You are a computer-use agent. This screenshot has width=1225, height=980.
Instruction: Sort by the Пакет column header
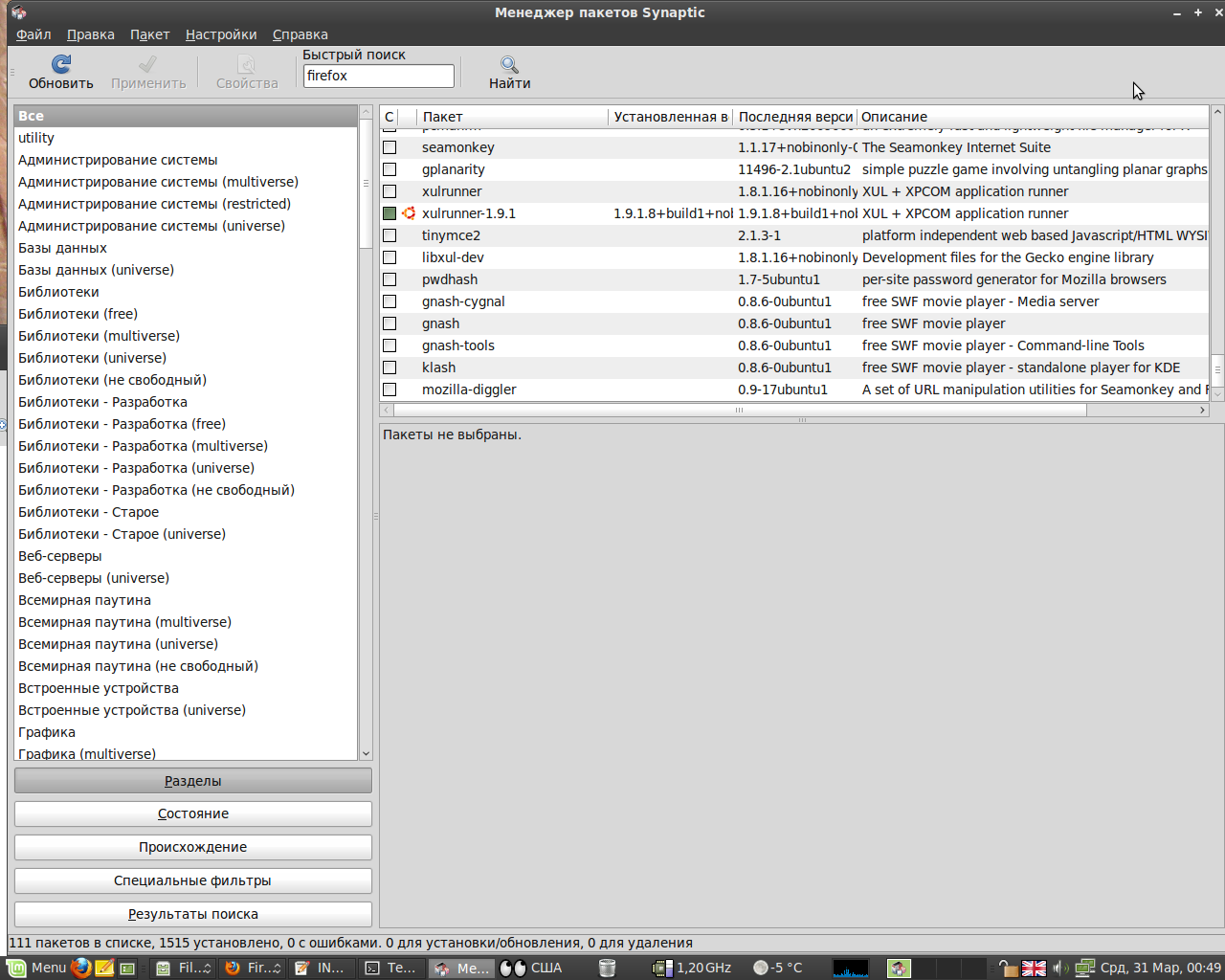click(x=513, y=117)
